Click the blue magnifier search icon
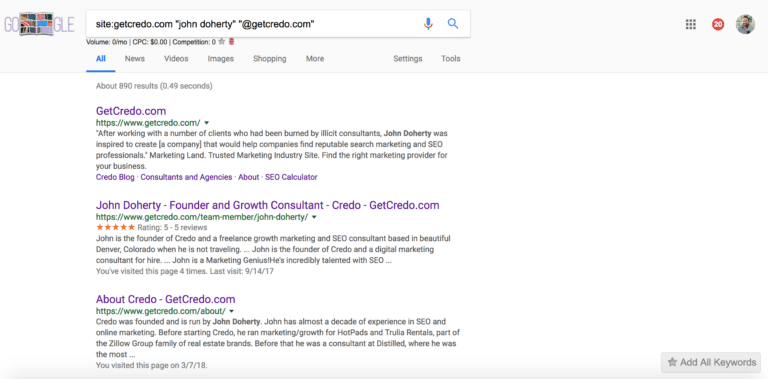This screenshot has width=768, height=379. pos(453,24)
